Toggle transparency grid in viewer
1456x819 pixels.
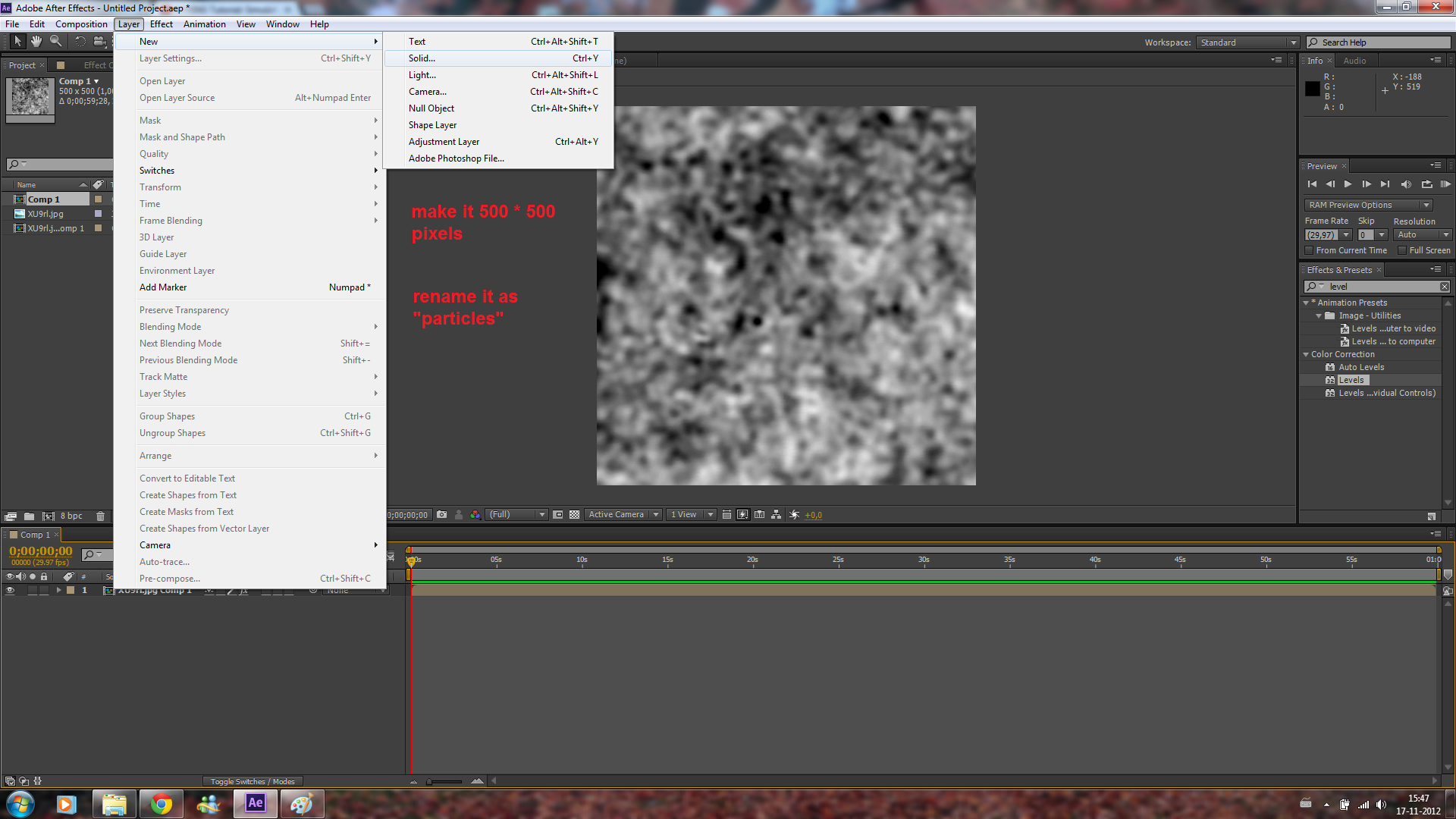[x=575, y=514]
